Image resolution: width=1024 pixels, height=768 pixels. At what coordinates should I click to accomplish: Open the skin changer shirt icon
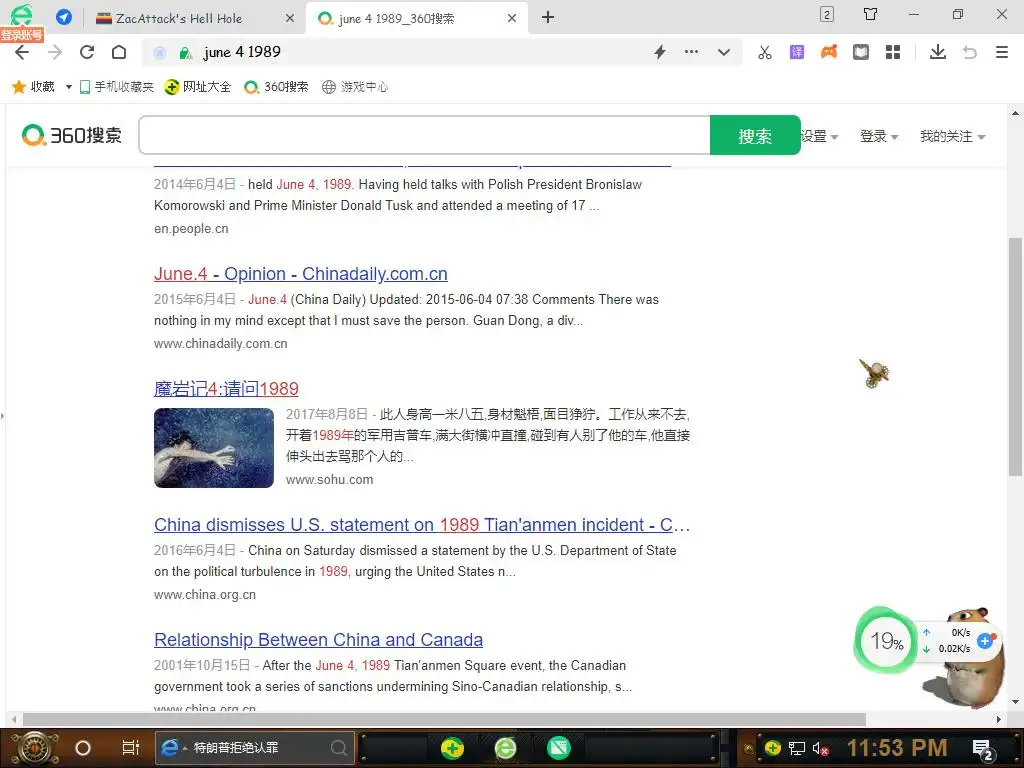point(871,14)
